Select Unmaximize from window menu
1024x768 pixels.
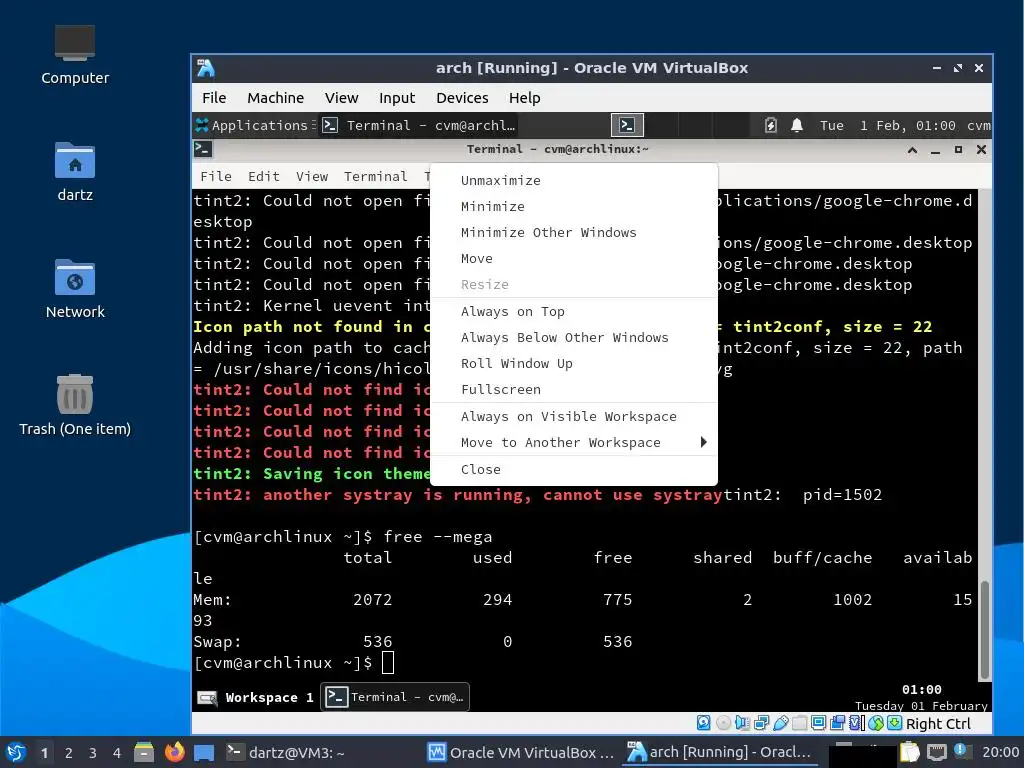coord(574,180)
